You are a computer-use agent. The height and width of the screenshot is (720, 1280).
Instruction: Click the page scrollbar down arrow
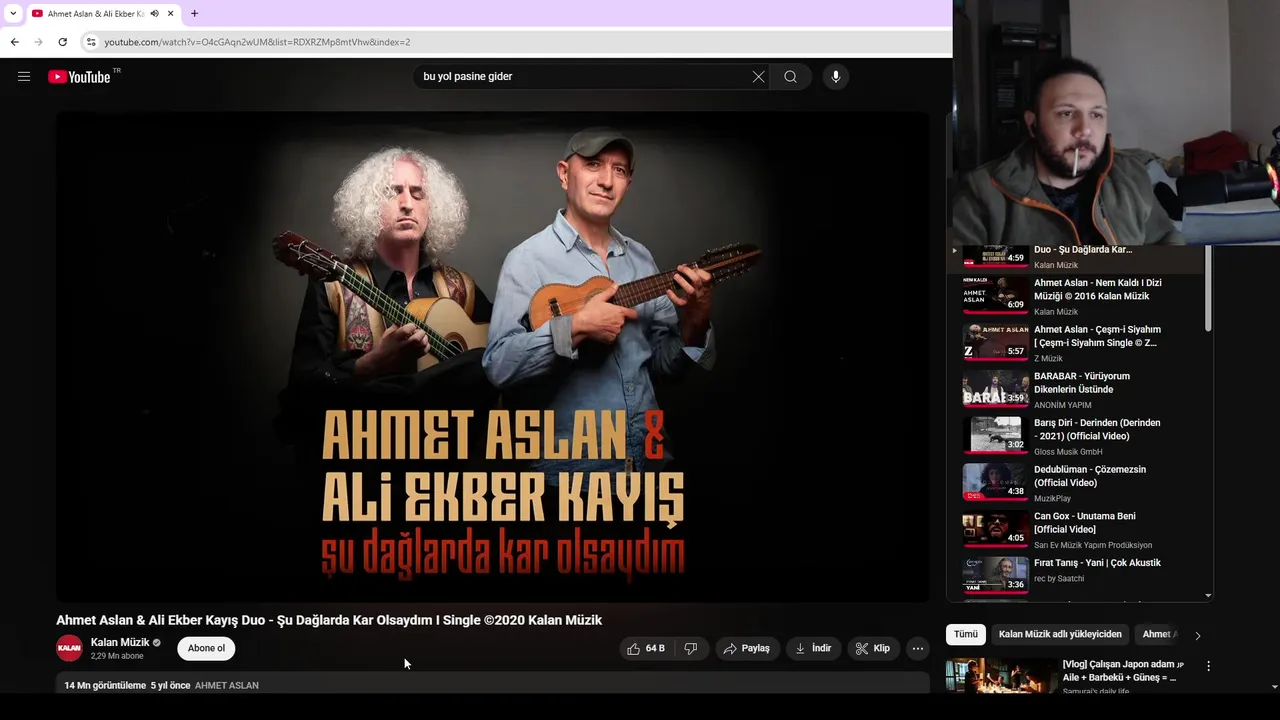pyautogui.click(x=1274, y=686)
